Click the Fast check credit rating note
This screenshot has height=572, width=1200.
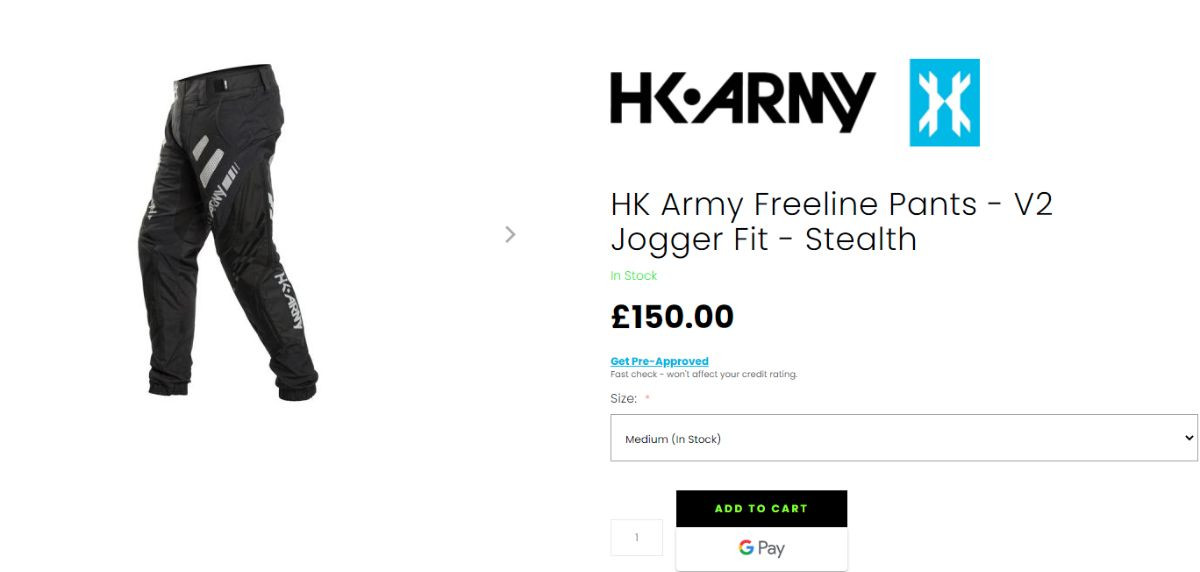(703, 375)
